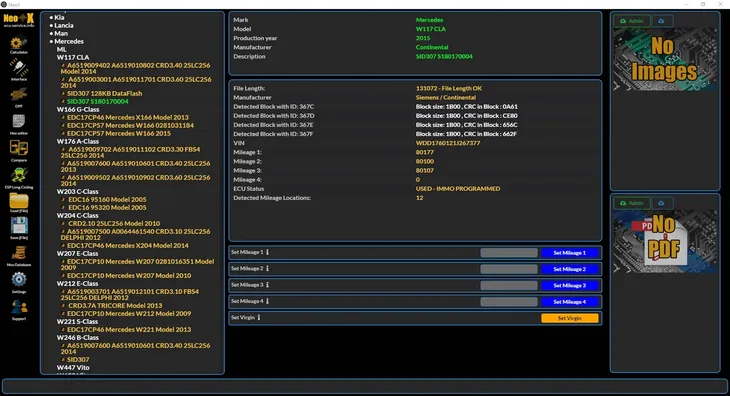
Task: Select A6519003001 A6519011701 CRD3.60 entry
Action: pyautogui.click(x=135, y=82)
